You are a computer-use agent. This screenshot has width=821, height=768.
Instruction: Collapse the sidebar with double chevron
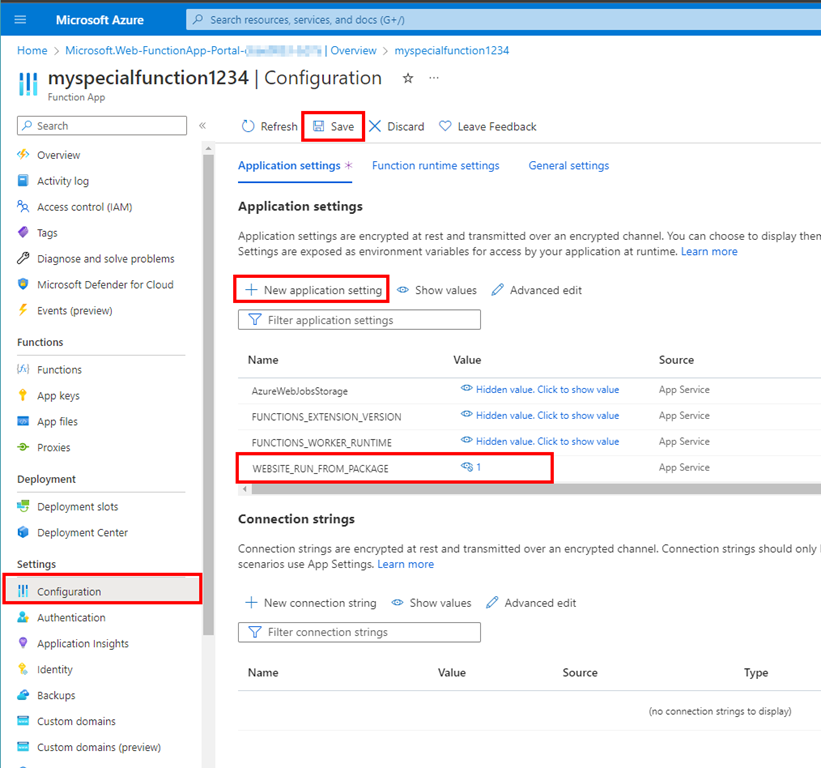(x=202, y=126)
